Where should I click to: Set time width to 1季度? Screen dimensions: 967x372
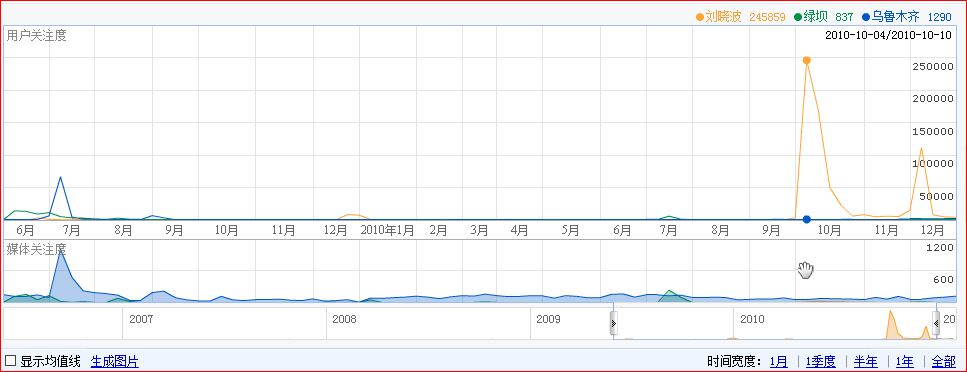pos(821,362)
